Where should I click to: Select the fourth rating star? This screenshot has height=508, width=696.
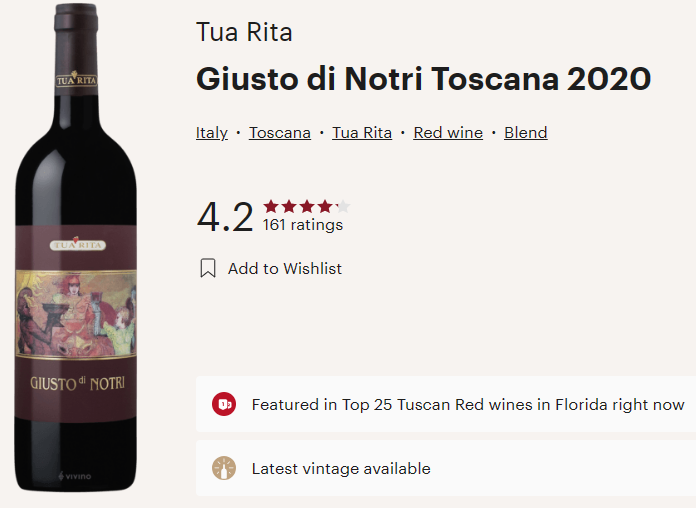point(325,207)
